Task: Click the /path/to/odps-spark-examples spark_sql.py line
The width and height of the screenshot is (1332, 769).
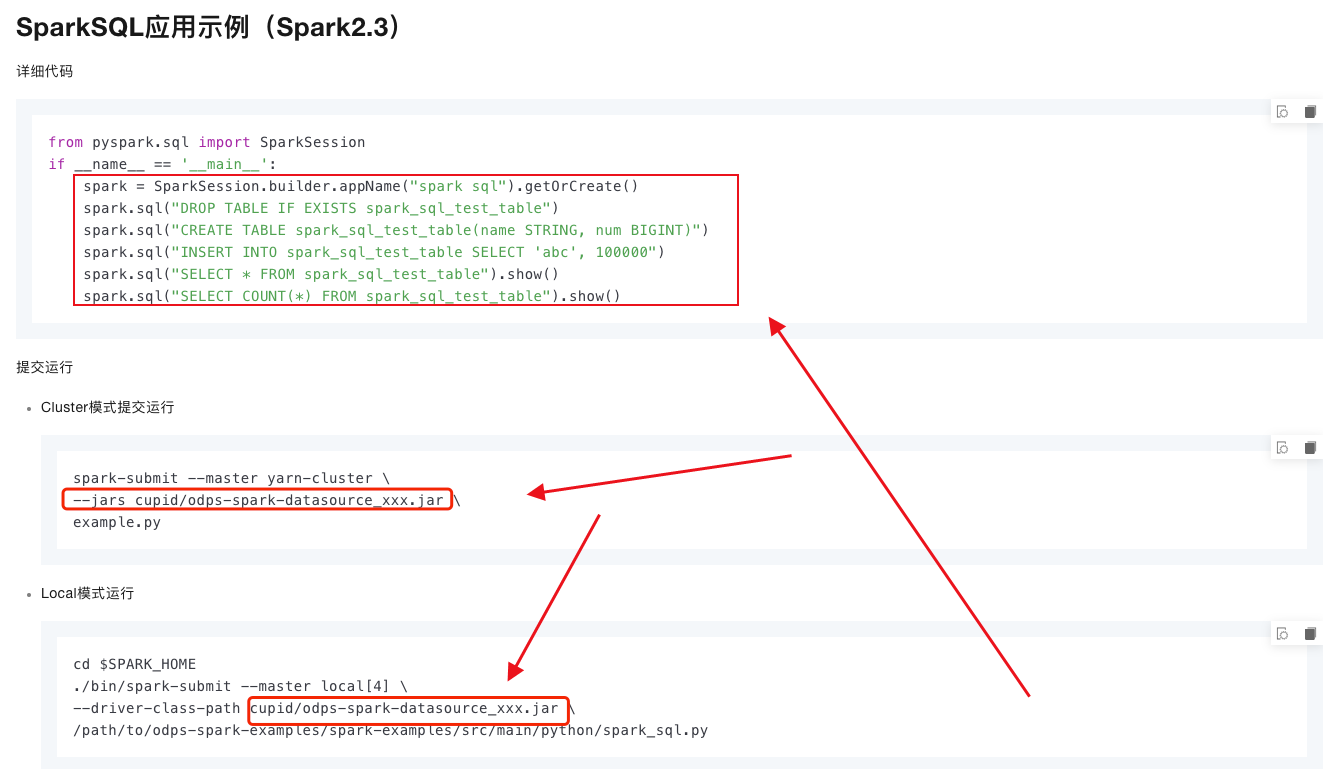Action: (x=390, y=730)
